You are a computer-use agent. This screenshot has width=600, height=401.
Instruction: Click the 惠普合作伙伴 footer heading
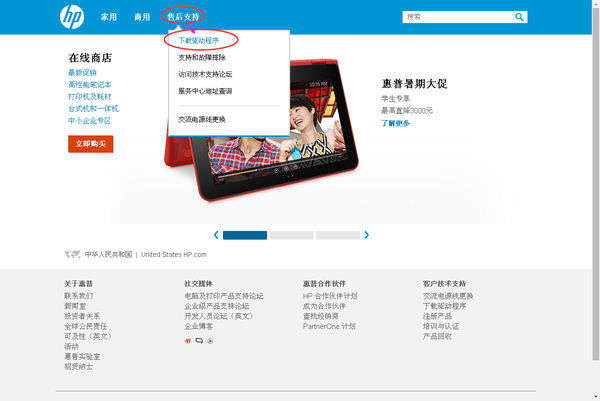point(324,284)
